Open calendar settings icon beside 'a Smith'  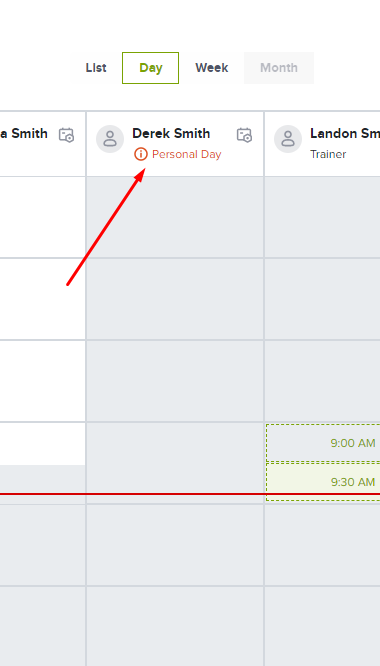coord(66,135)
